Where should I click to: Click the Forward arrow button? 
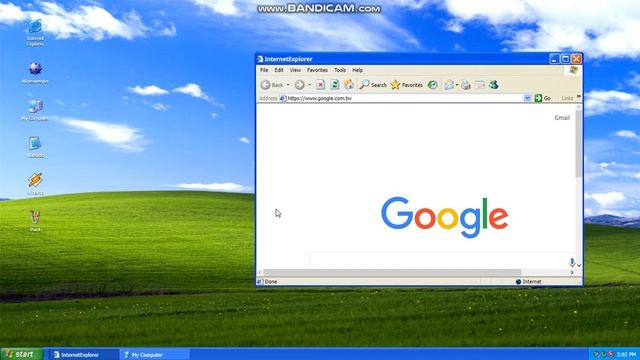[300, 85]
